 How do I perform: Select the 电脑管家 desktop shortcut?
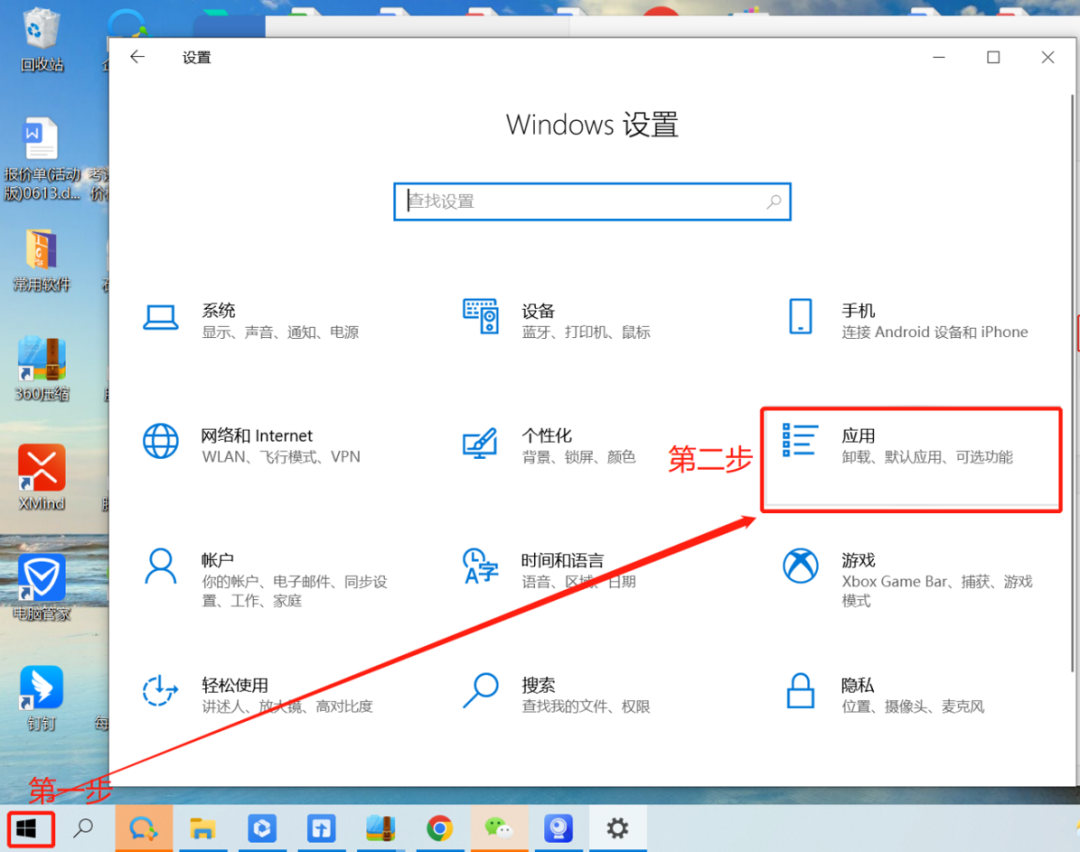(41, 588)
